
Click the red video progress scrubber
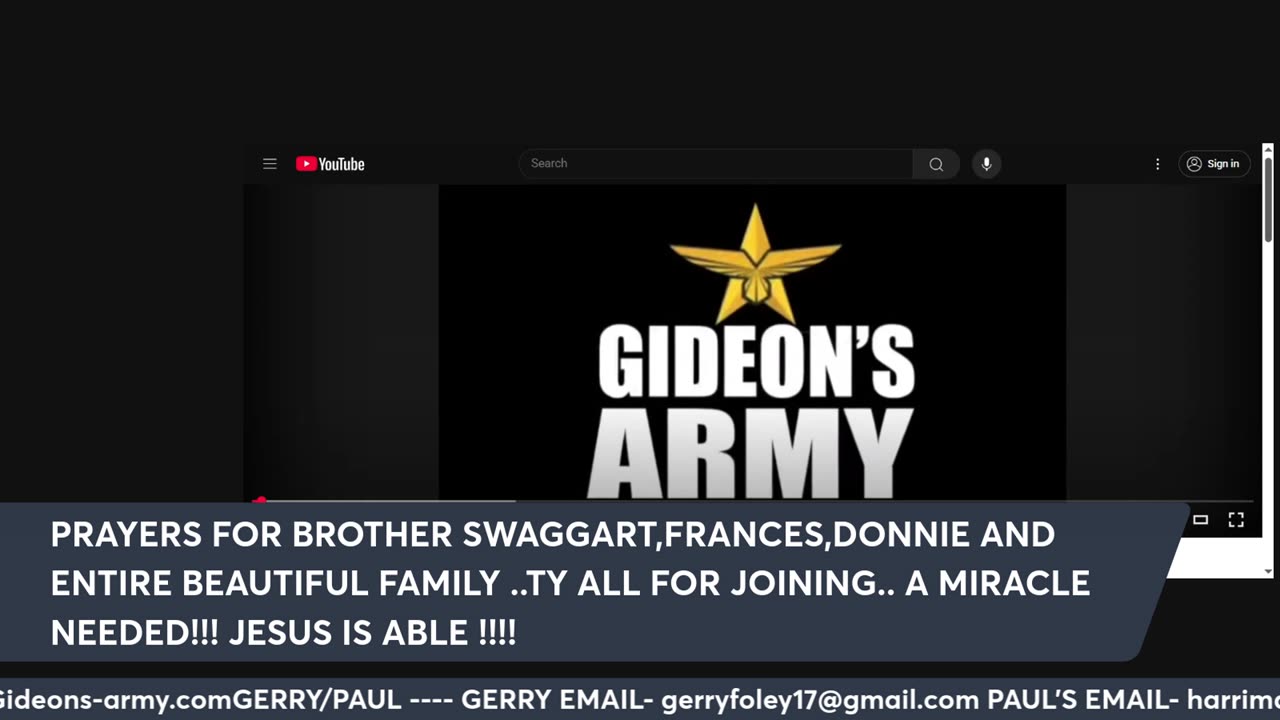[260, 500]
